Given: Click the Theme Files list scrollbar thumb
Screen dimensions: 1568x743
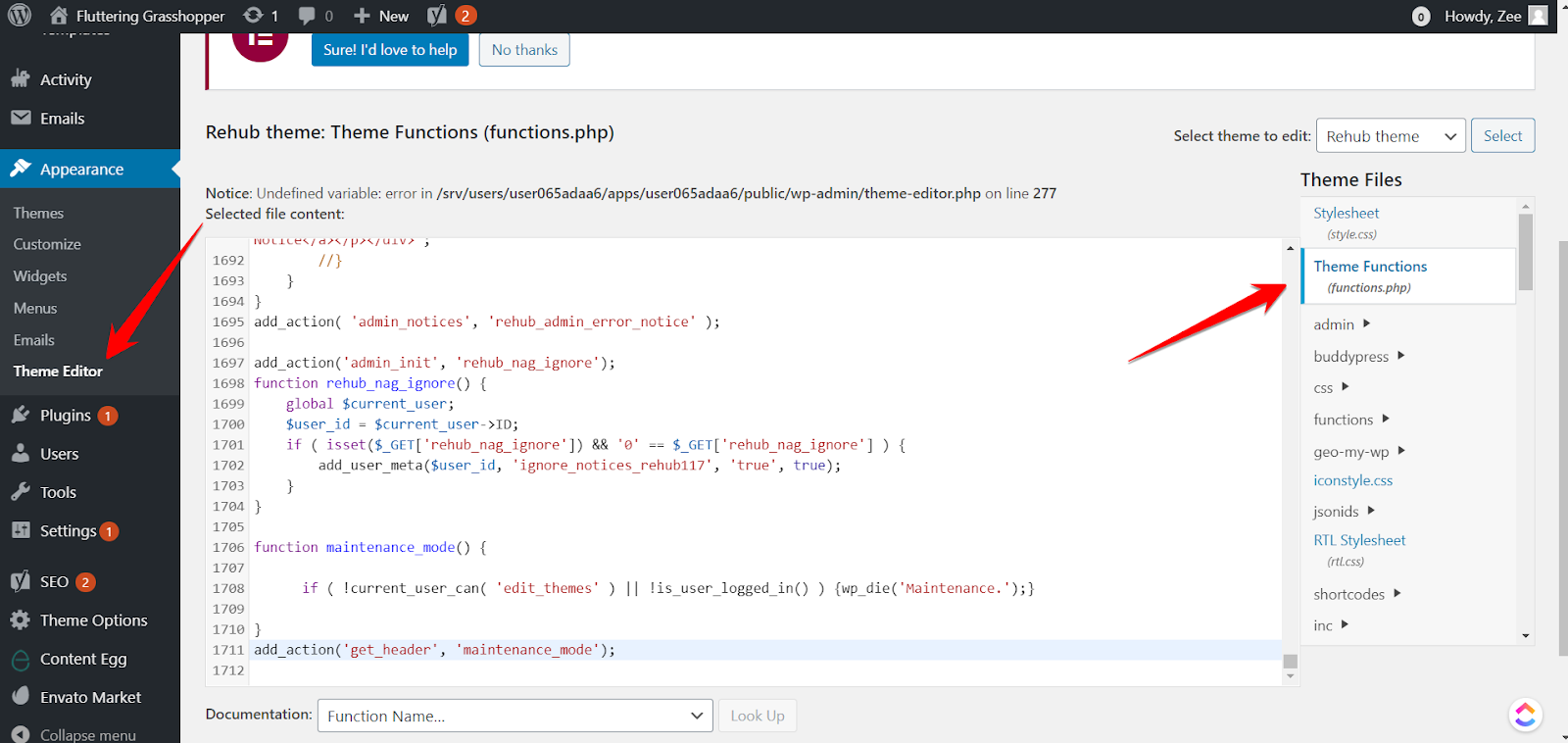Looking at the screenshot, I should coord(1526,252).
